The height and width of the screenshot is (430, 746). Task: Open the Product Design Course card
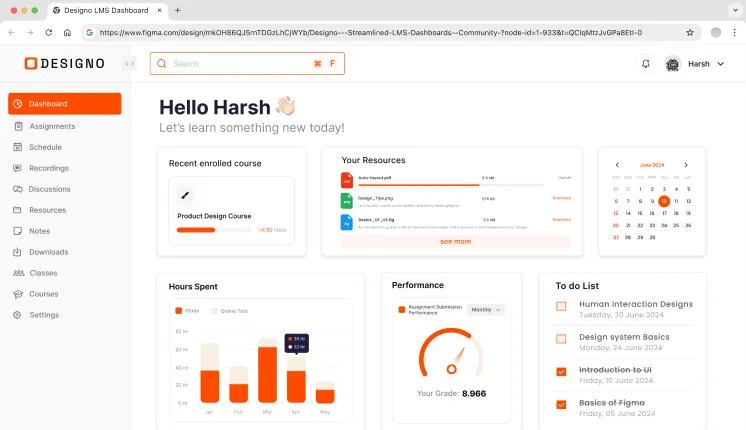point(232,211)
